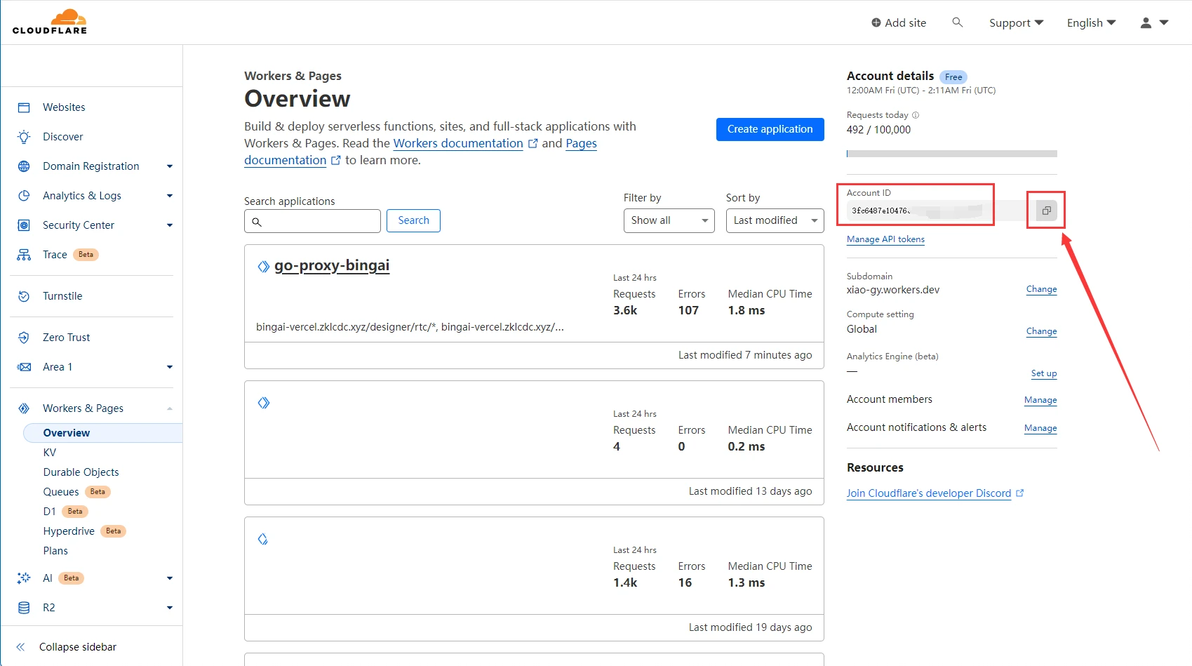Copy the Account ID with the copy icon
Viewport: 1192px width, 666px height.
[1046, 211]
